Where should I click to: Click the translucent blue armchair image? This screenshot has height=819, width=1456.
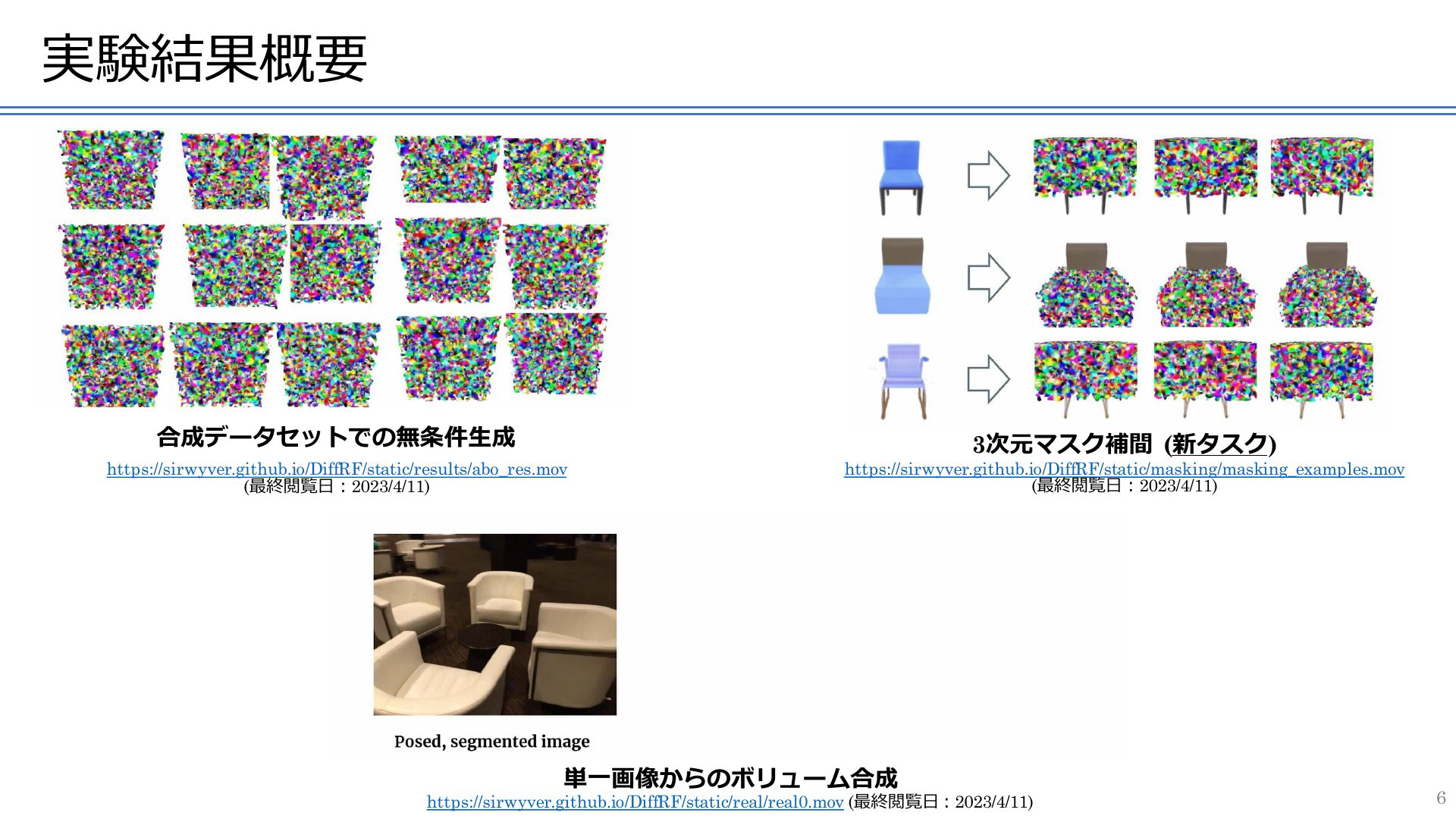(x=903, y=381)
